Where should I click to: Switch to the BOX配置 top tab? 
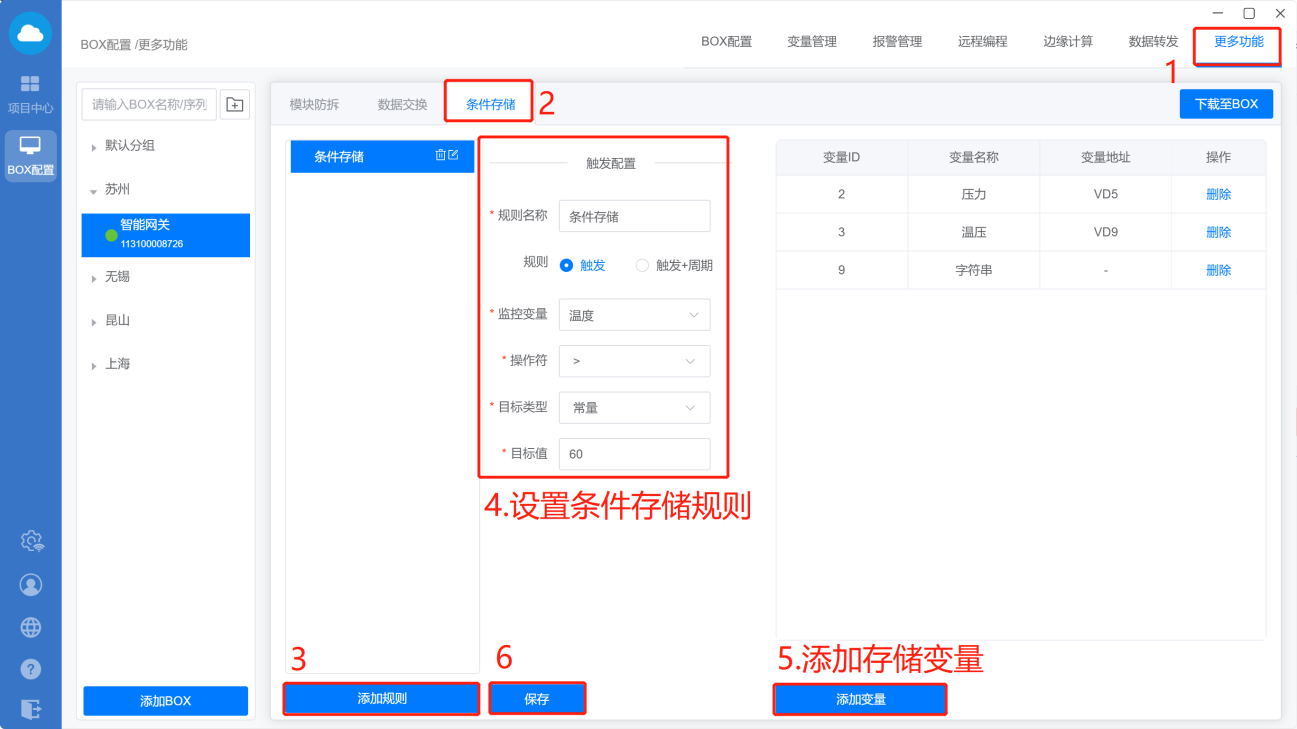(x=726, y=42)
